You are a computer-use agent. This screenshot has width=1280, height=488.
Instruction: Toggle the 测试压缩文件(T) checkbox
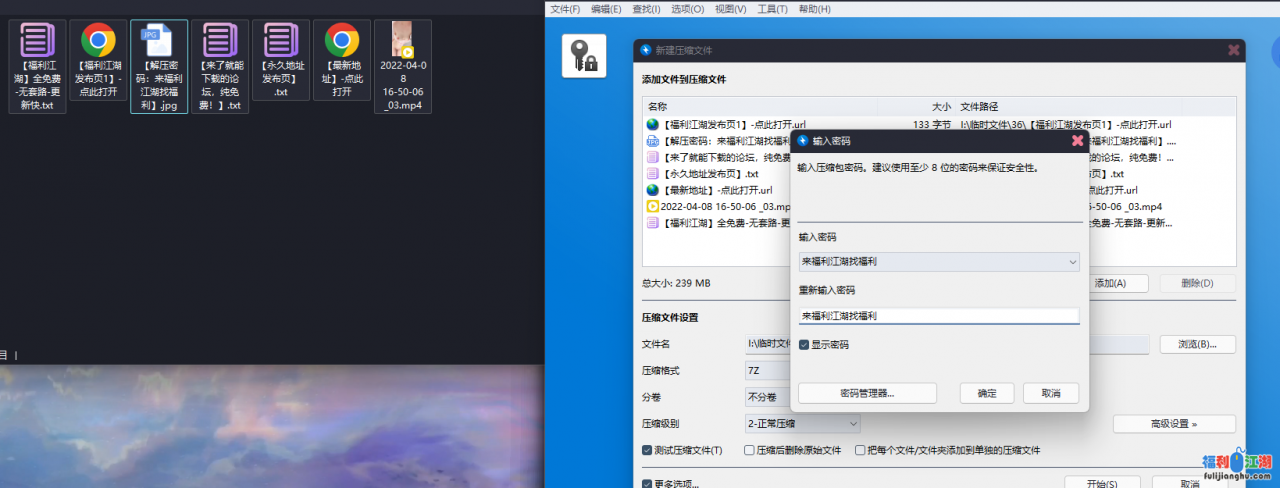pyautogui.click(x=647, y=450)
